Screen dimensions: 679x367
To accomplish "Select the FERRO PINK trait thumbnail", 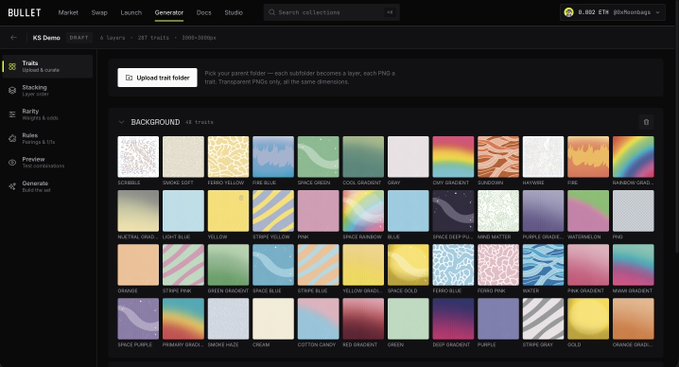I will pos(498,265).
